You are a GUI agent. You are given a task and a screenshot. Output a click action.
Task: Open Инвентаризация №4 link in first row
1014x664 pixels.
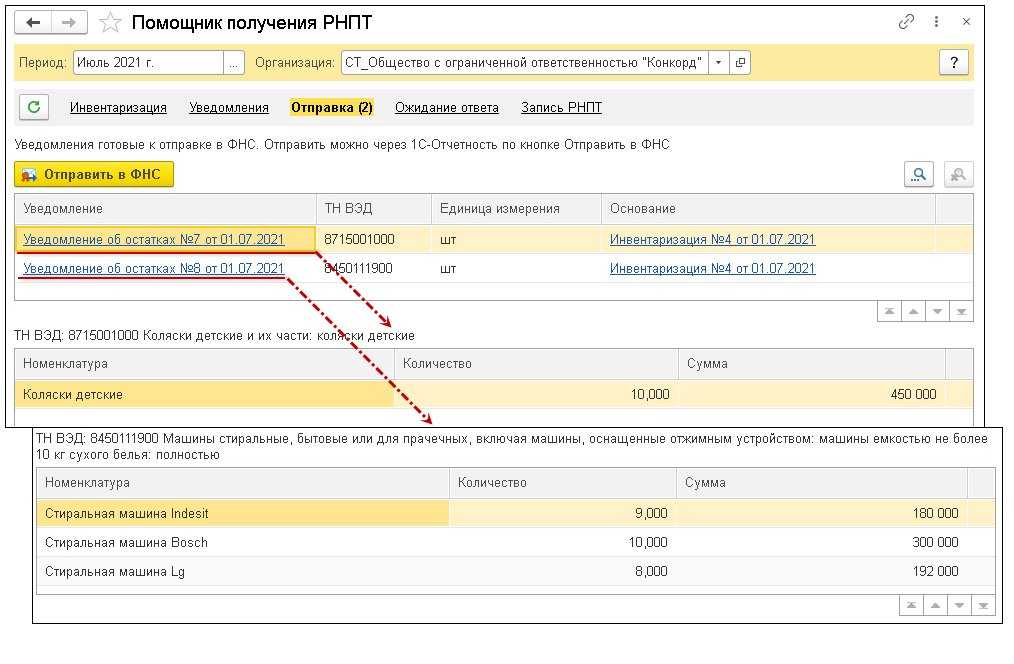[x=712, y=239]
